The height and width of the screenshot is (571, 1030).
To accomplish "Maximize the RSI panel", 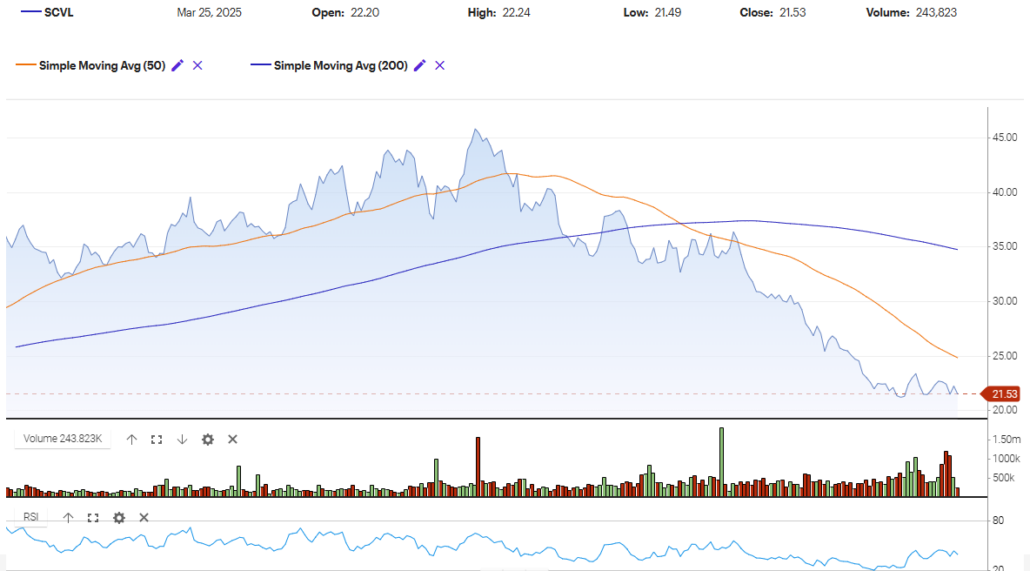I will (93, 518).
